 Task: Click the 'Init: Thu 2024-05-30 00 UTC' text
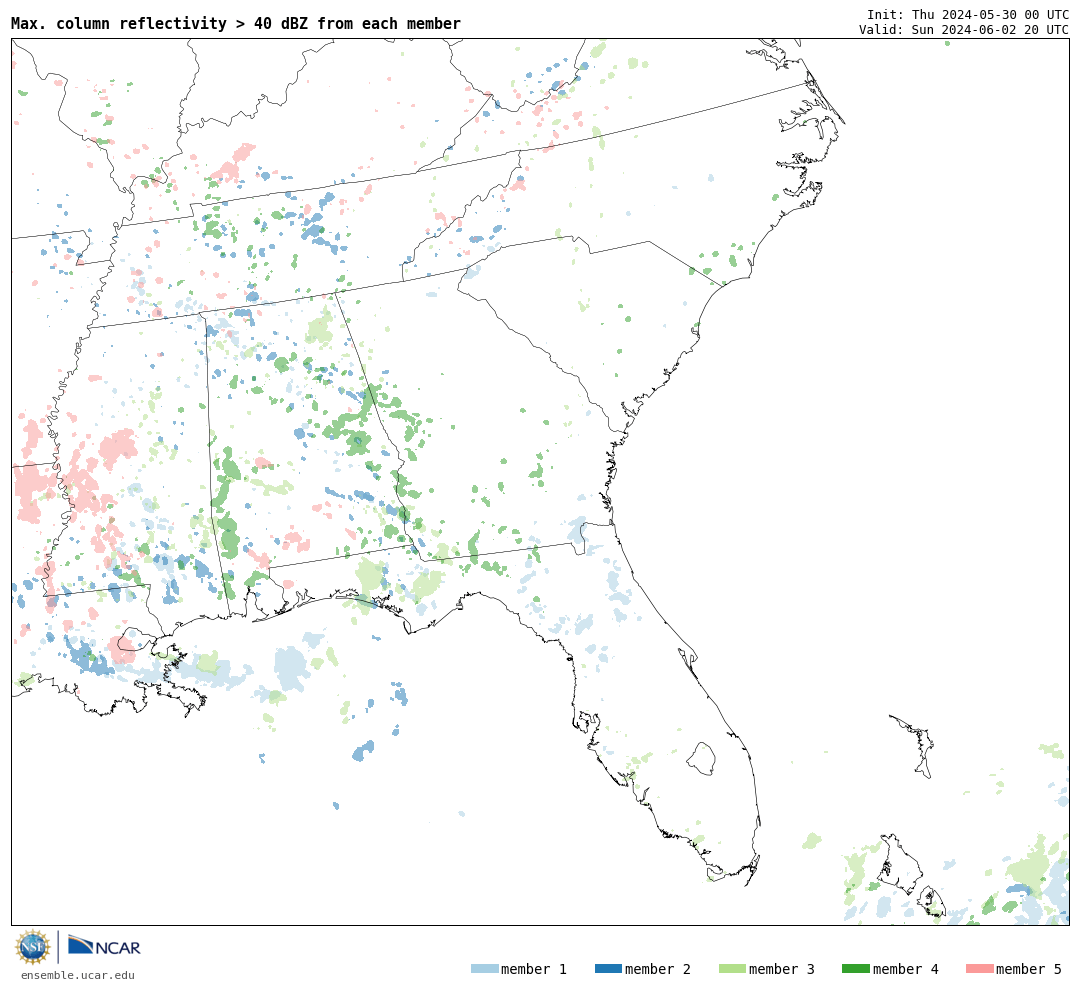point(968,14)
